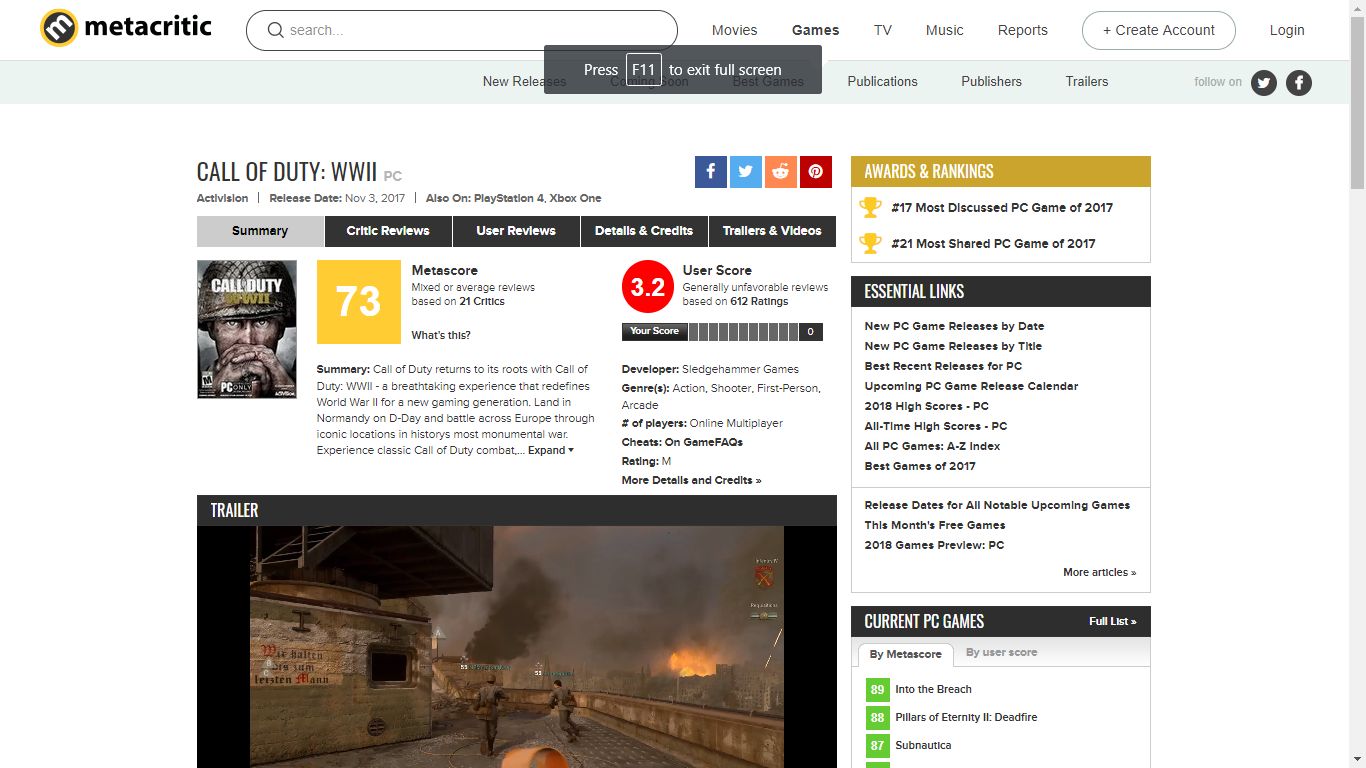Click the 612 Ratings link

point(759,301)
